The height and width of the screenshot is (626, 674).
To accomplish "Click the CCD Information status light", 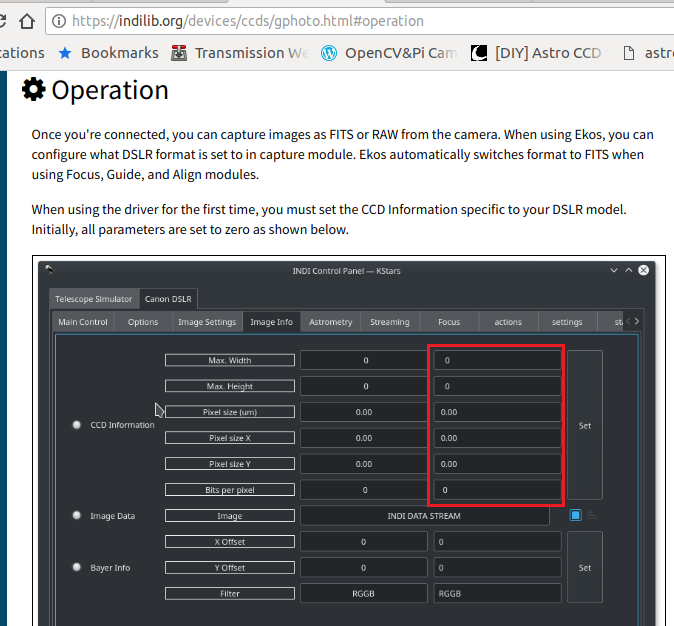I will pyautogui.click(x=77, y=425).
